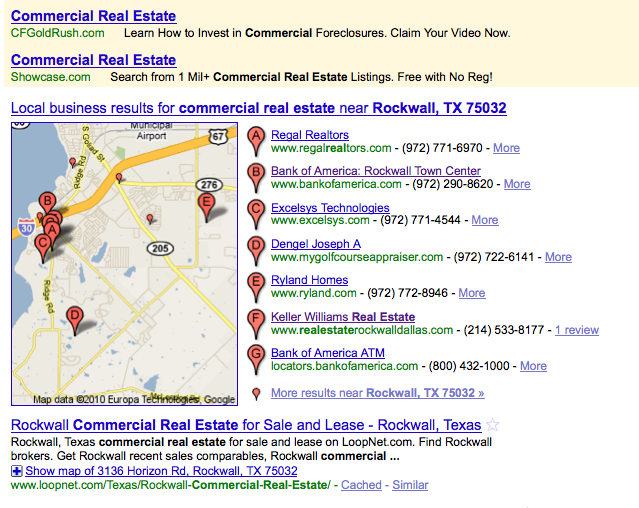Click marker B icon beside Bank of America: Rockwall Town Center

click(x=256, y=177)
